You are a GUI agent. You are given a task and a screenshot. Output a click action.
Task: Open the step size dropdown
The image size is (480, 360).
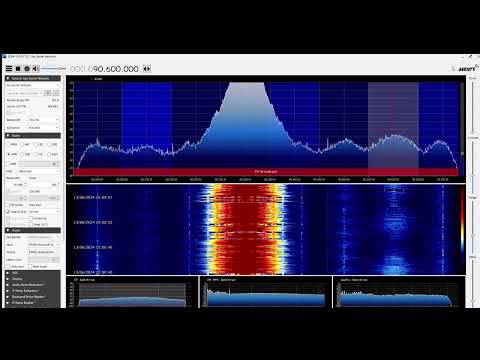(x=44, y=212)
